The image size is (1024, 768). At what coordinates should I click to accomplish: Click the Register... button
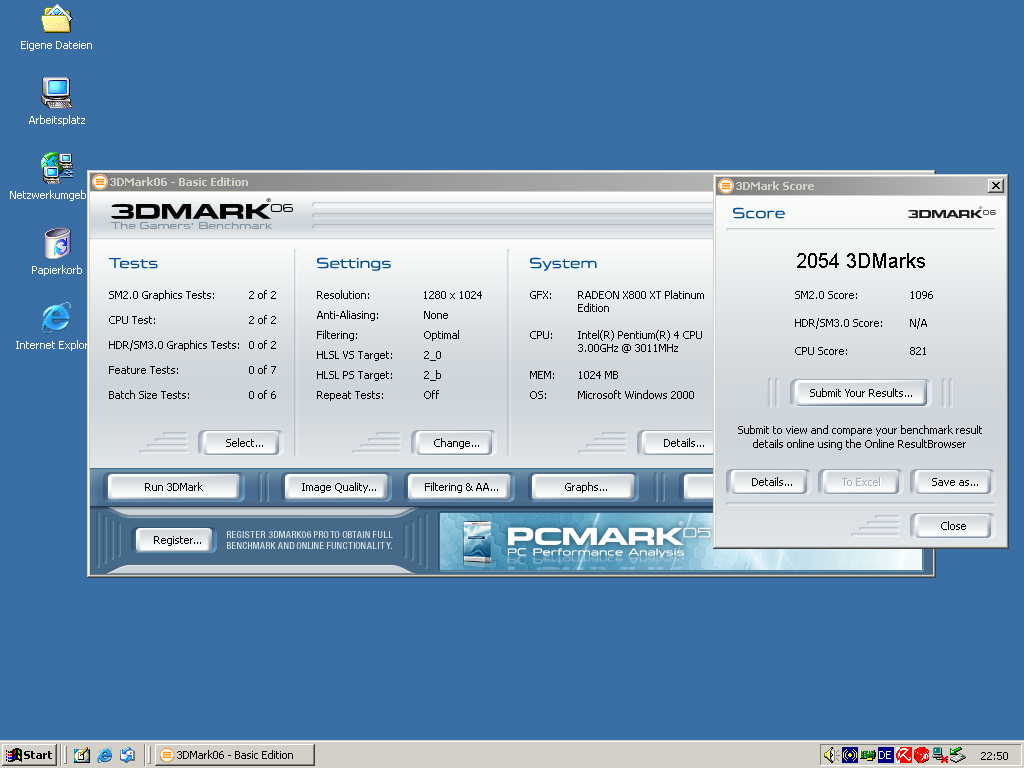pyautogui.click(x=175, y=540)
